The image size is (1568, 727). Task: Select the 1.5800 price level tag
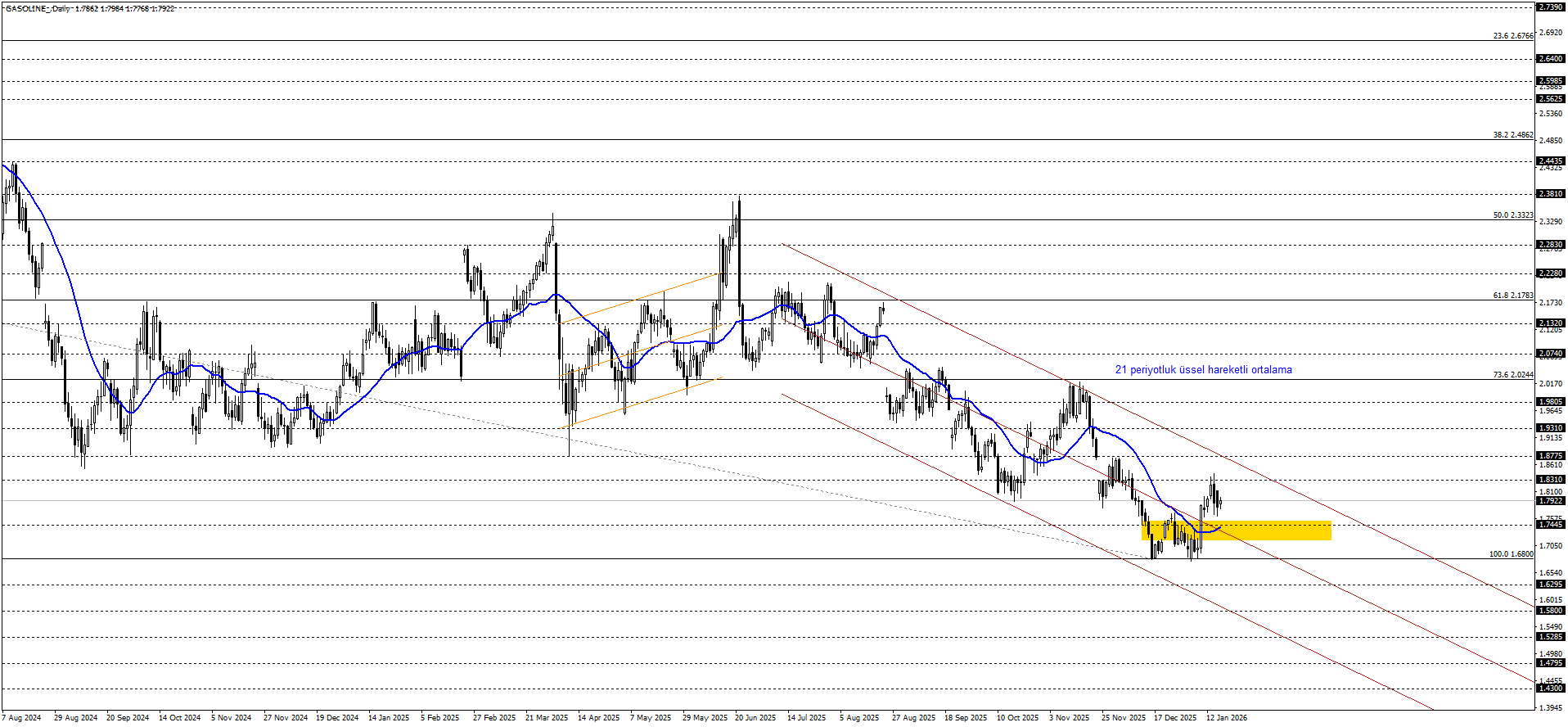1550,611
